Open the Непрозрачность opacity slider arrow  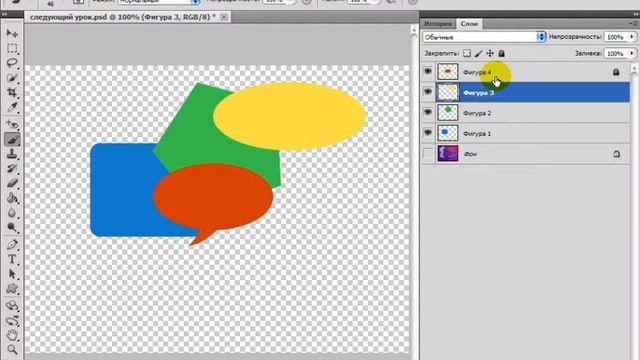tap(632, 37)
